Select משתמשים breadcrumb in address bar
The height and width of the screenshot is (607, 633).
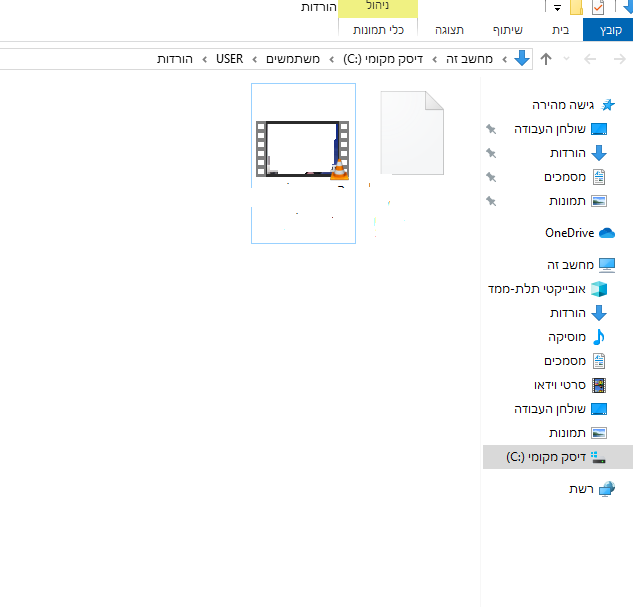(x=293, y=59)
